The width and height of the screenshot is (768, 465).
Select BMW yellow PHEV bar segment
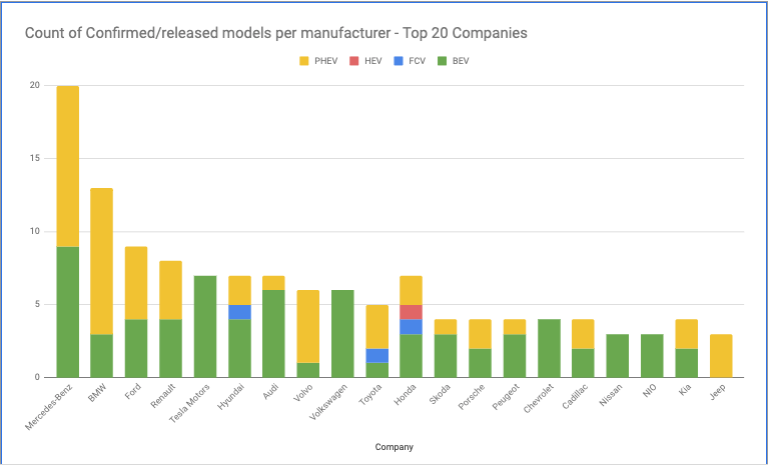point(101,261)
